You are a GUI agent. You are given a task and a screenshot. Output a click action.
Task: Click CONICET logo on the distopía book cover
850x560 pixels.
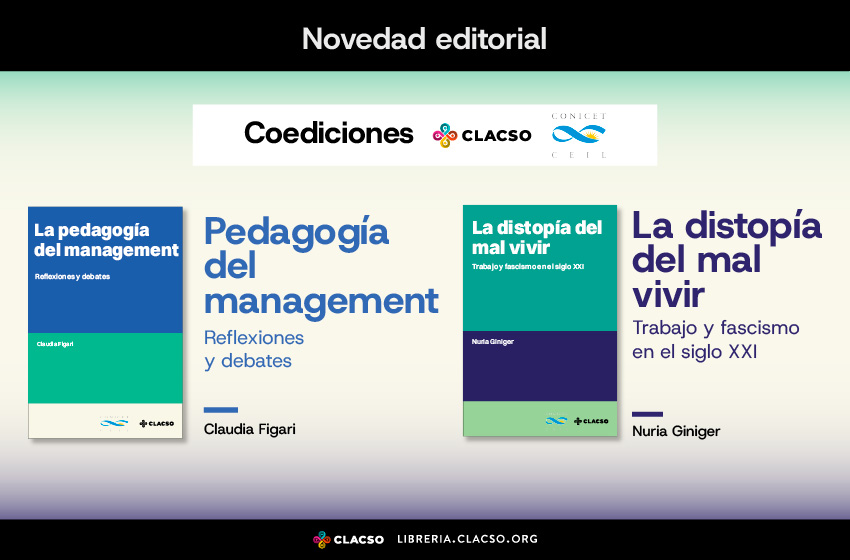pyautogui.click(x=556, y=420)
